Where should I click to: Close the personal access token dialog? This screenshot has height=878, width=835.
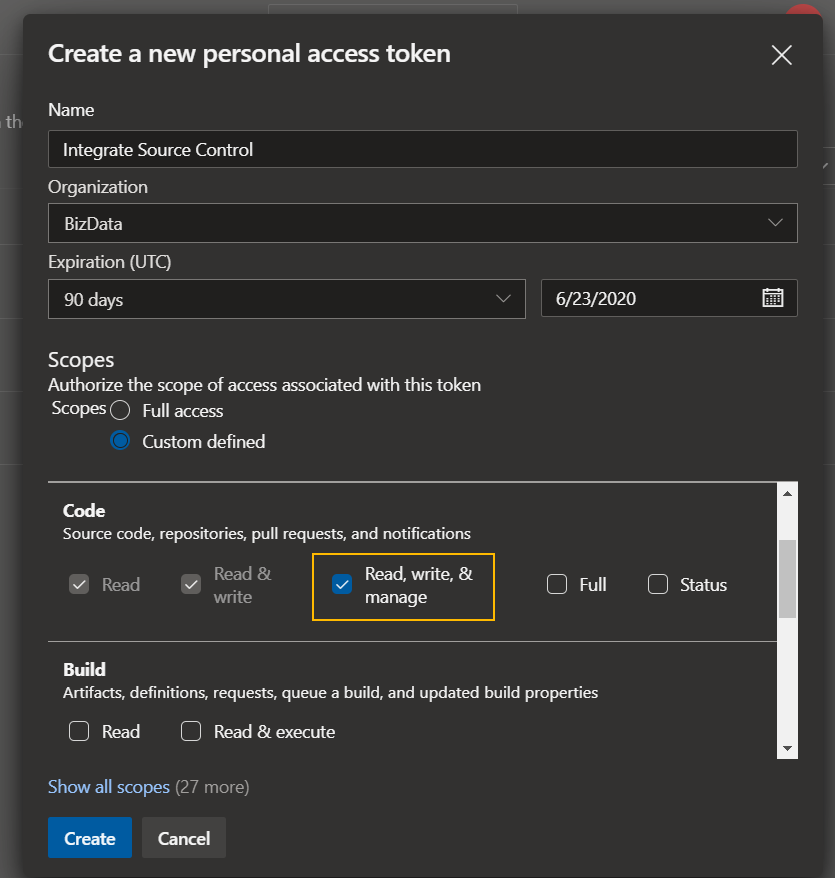pos(781,55)
